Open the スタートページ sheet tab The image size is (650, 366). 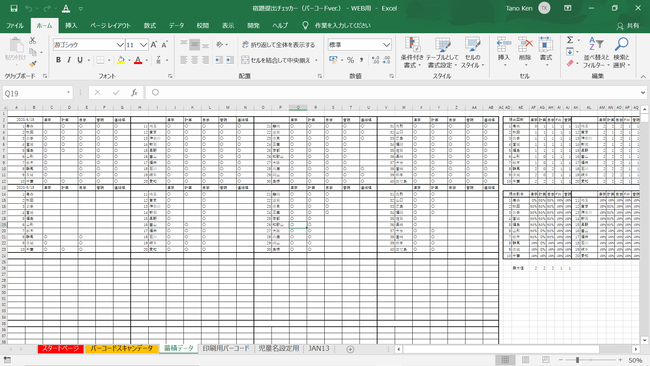(61, 349)
